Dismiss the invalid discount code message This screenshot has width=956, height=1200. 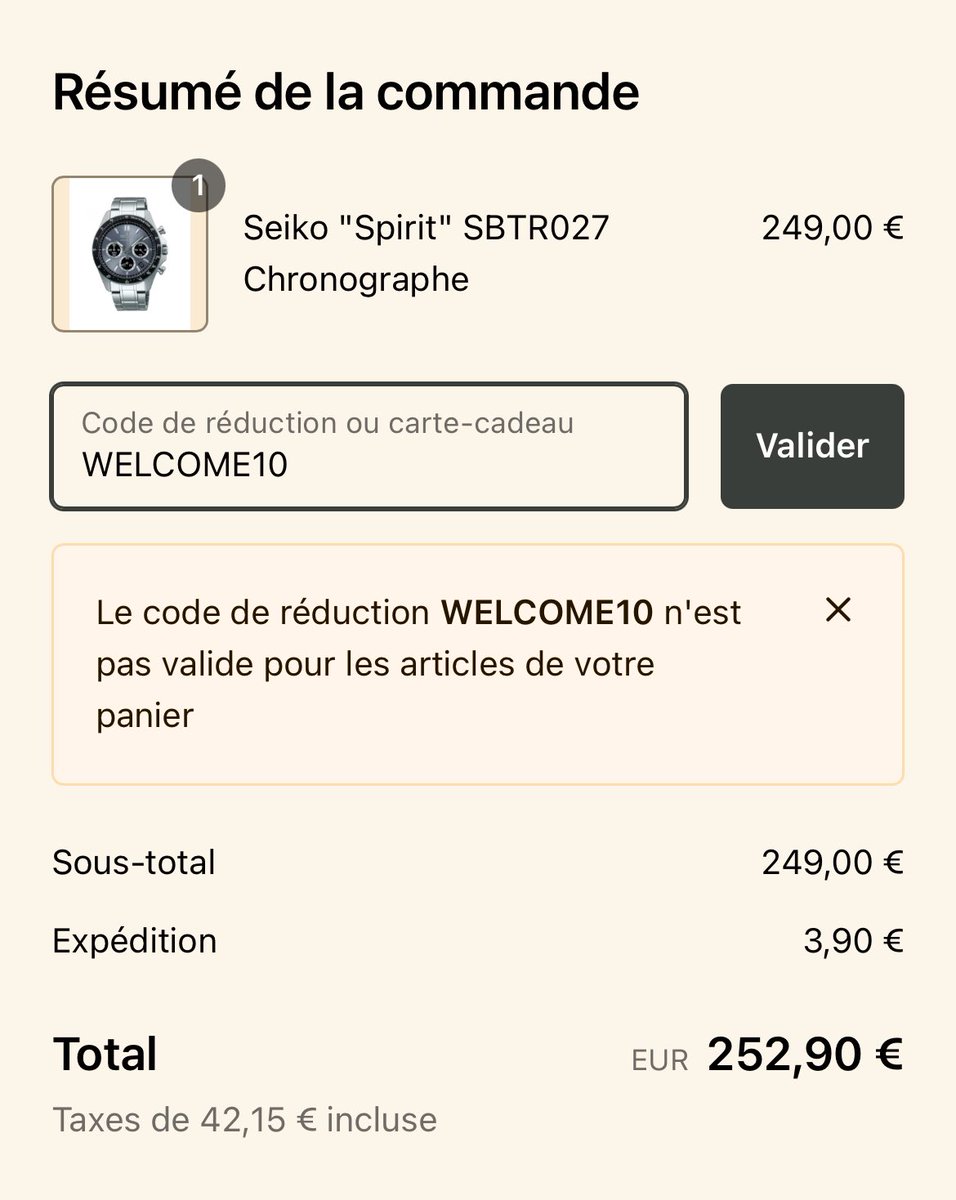(x=838, y=610)
